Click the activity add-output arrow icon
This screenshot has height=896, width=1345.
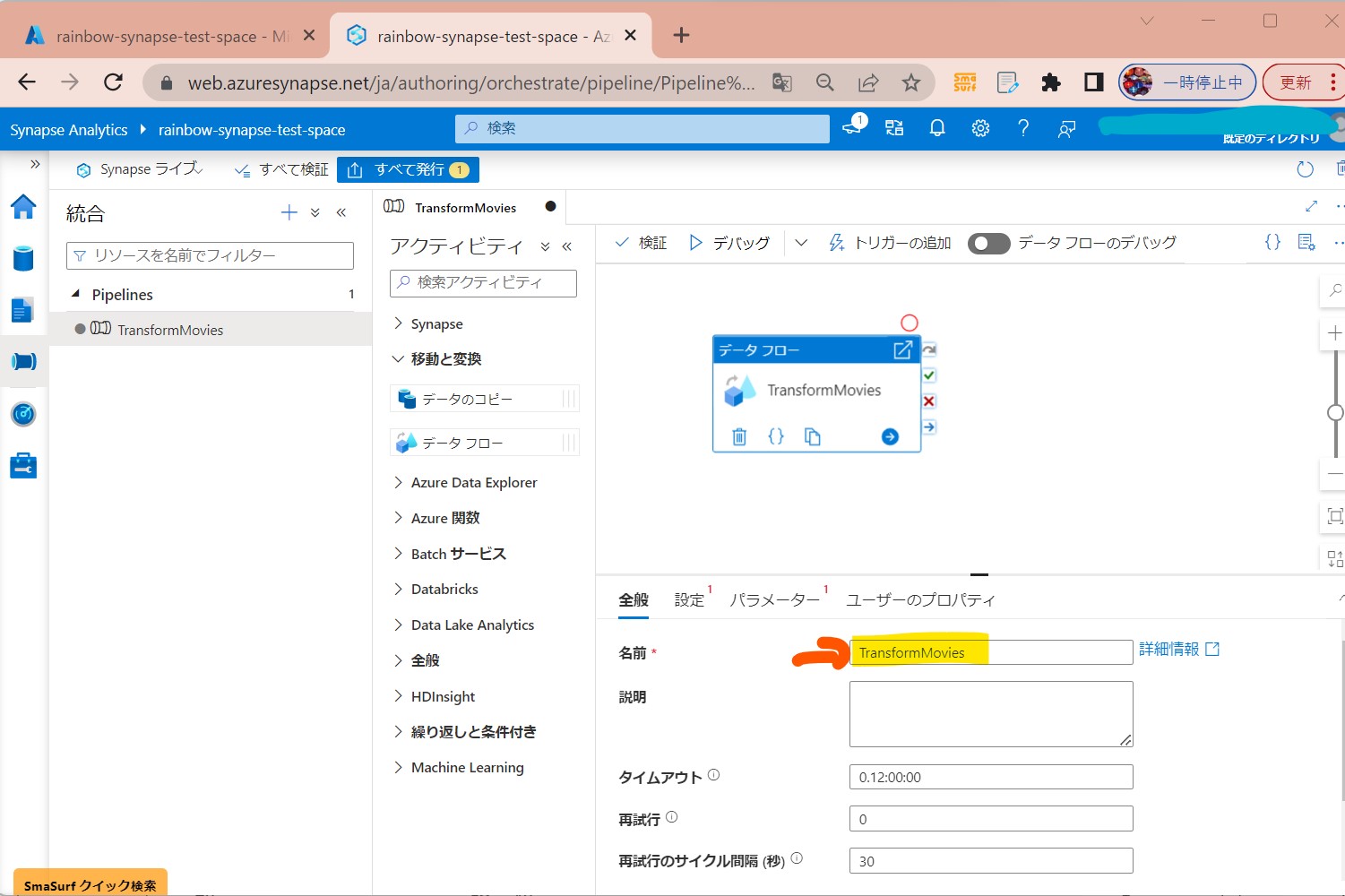(x=890, y=436)
